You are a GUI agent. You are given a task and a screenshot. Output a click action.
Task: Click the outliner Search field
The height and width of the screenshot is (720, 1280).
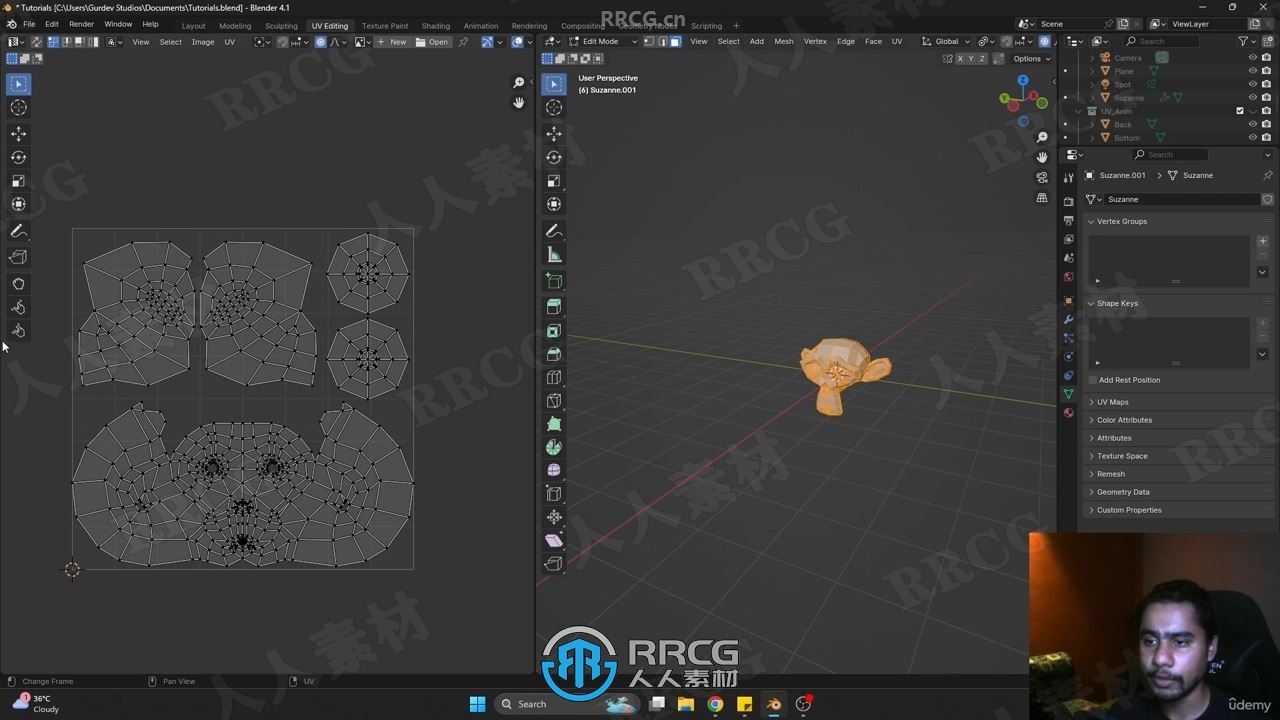(x=1162, y=41)
